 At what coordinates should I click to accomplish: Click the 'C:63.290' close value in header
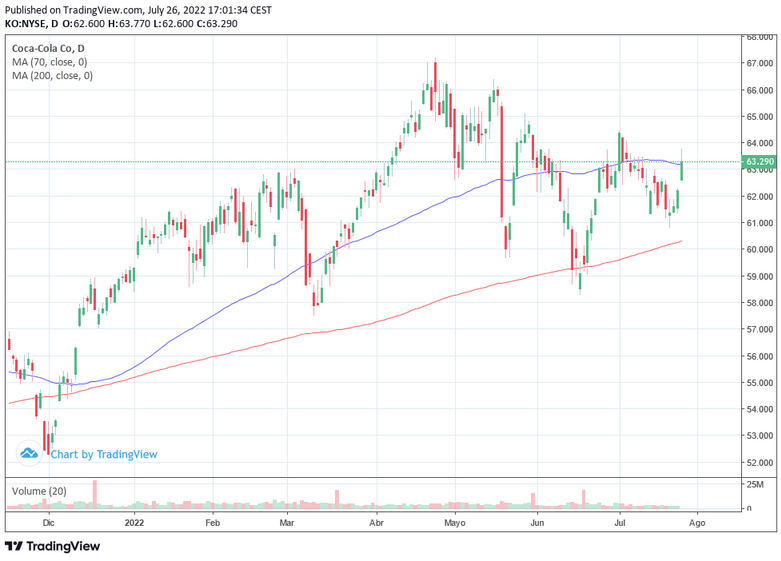(217, 23)
